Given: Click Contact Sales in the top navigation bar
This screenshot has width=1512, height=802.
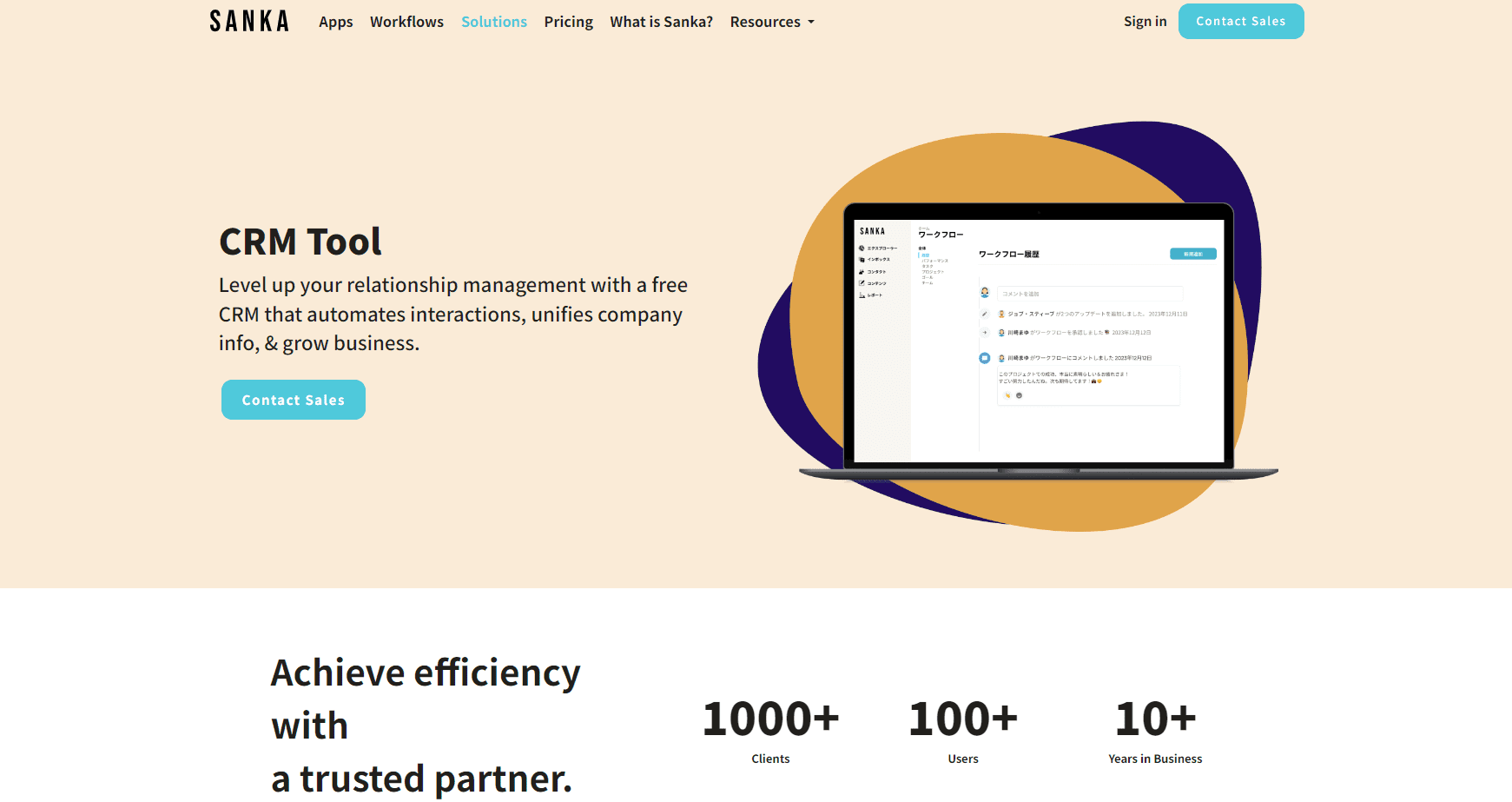Looking at the screenshot, I should click(x=1241, y=21).
